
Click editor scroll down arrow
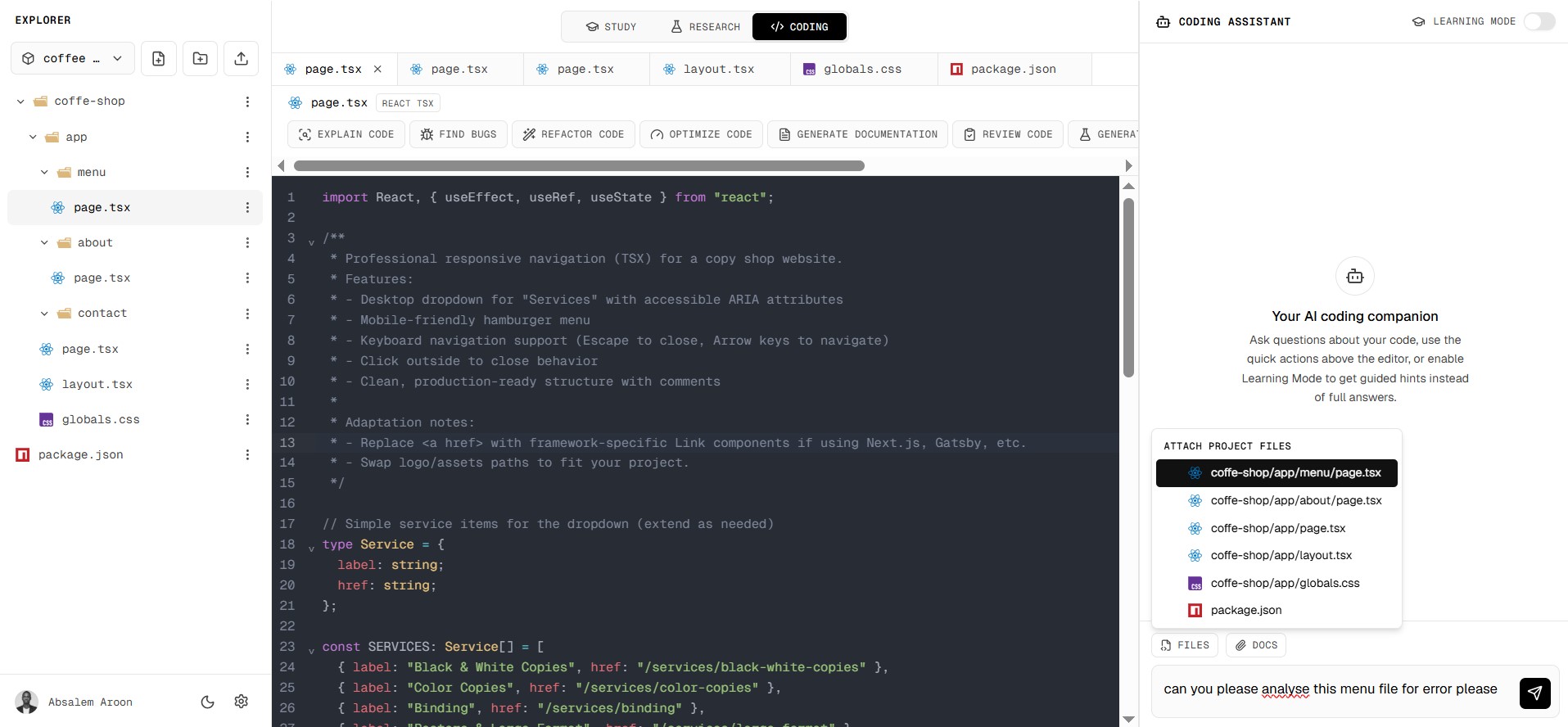[x=1128, y=720]
